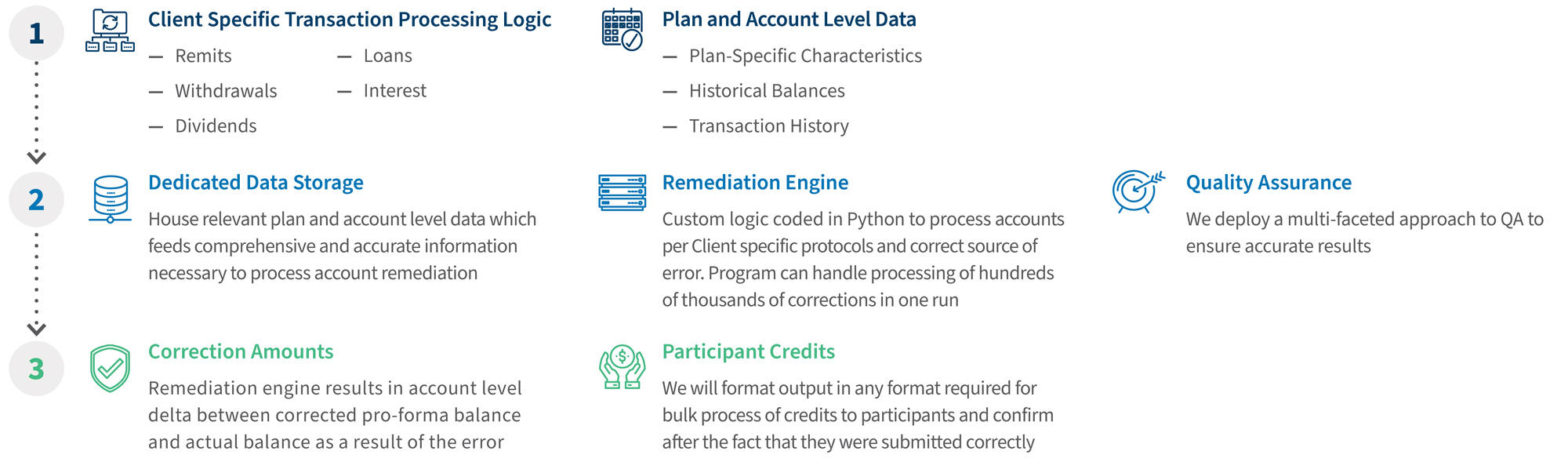Click the Transaction History list item
Viewport: 1568px width, 462px height.
(768, 126)
